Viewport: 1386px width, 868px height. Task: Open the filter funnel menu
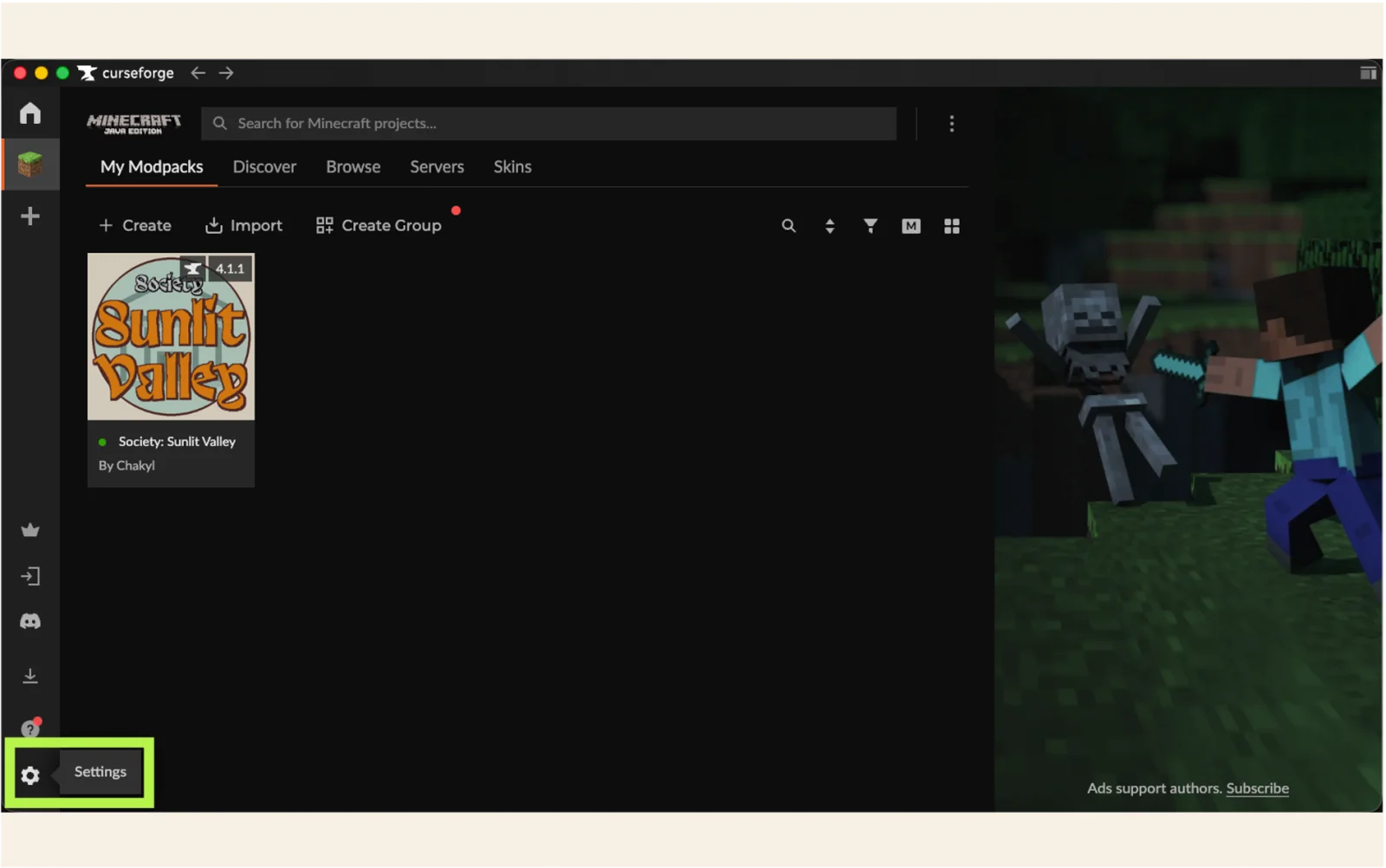pyautogui.click(x=871, y=226)
